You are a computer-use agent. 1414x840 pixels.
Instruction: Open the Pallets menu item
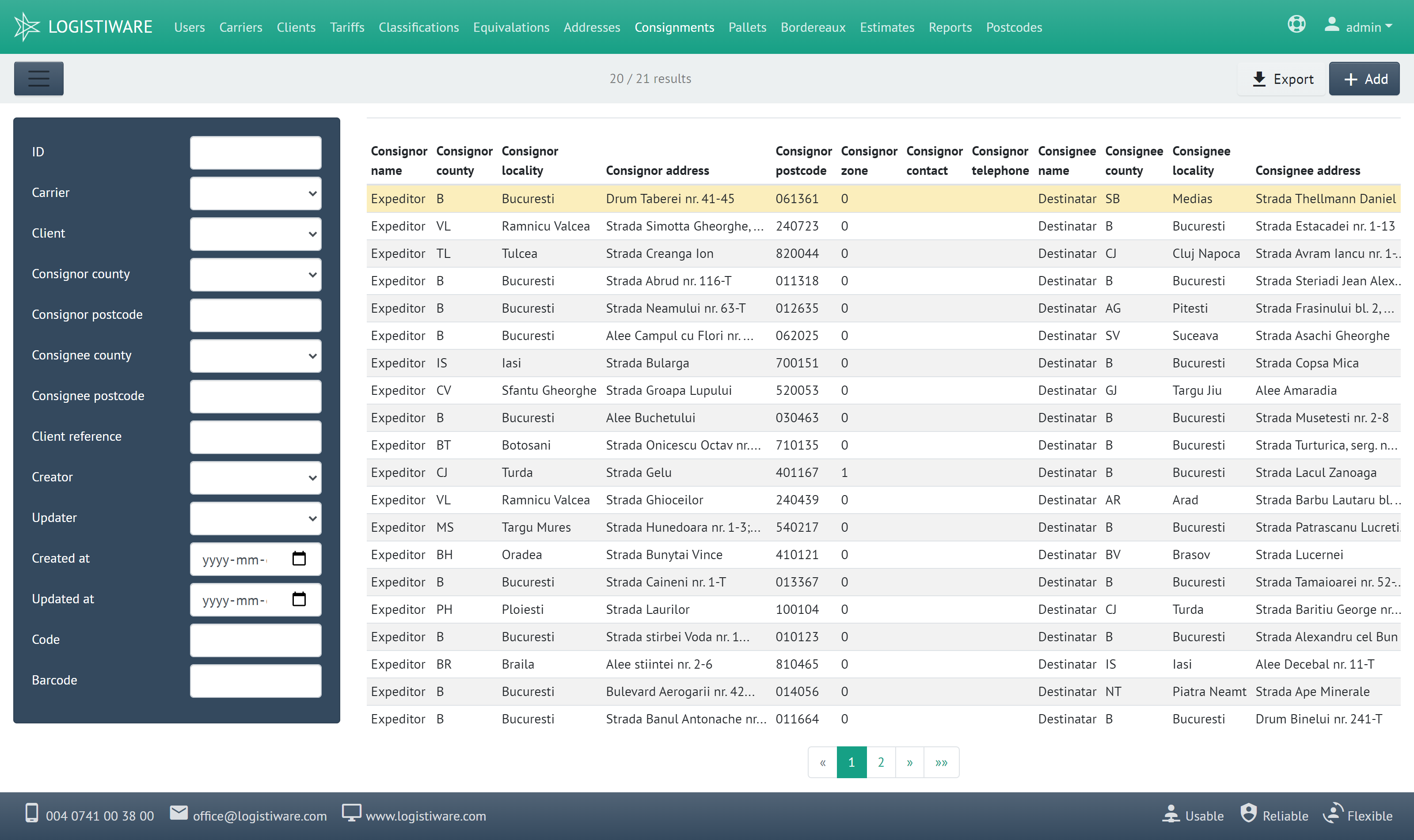[x=747, y=27]
